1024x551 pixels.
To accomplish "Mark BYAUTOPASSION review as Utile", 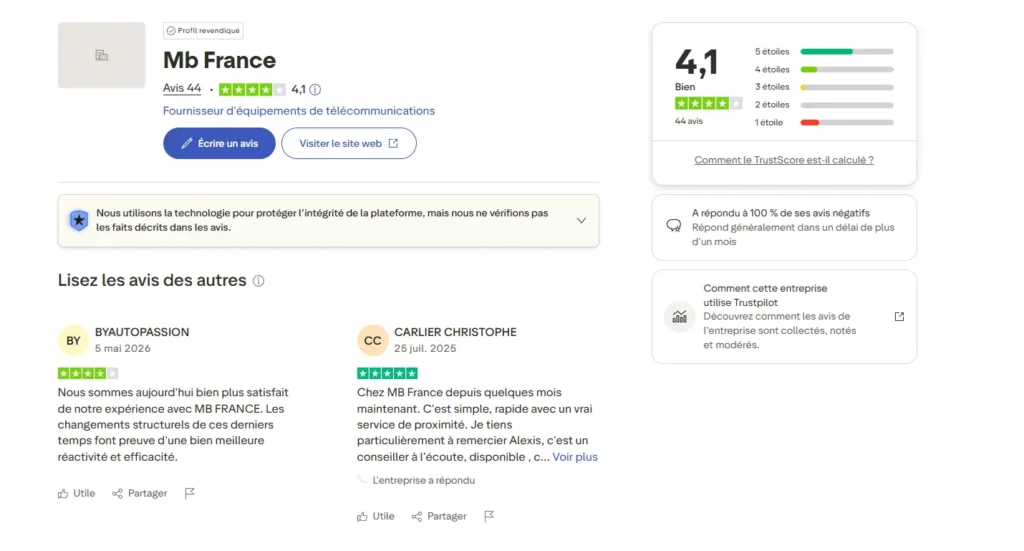I will pyautogui.click(x=76, y=494).
